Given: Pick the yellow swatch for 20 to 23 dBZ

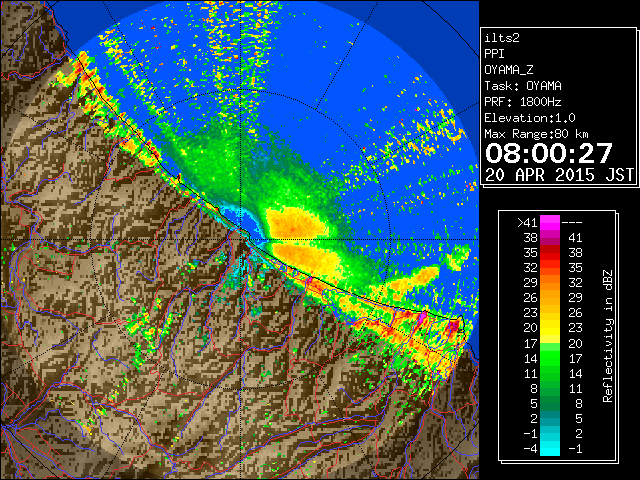Looking at the screenshot, I should coord(550,328).
